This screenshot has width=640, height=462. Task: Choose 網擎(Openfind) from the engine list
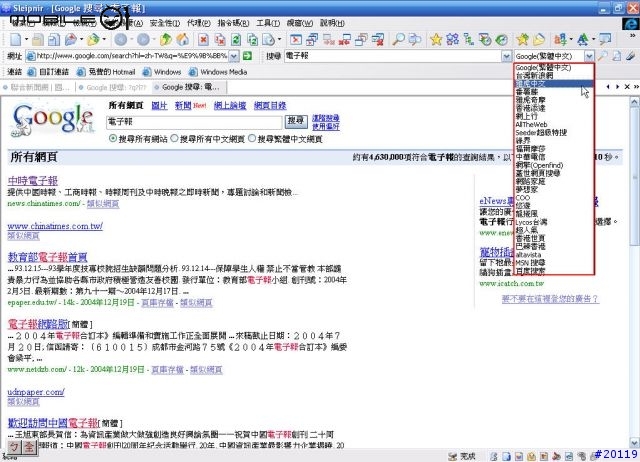tap(554, 165)
